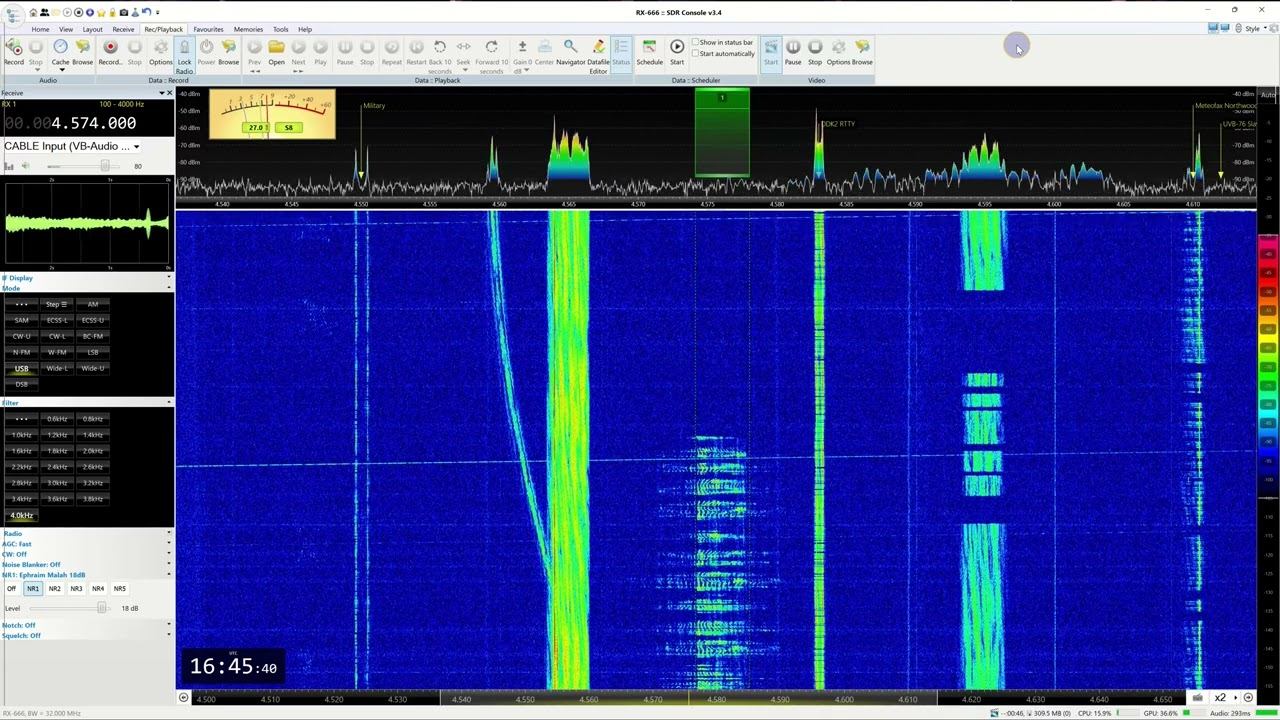
Task: Expand the Cache dropdown arrow
Action: click(x=60, y=70)
